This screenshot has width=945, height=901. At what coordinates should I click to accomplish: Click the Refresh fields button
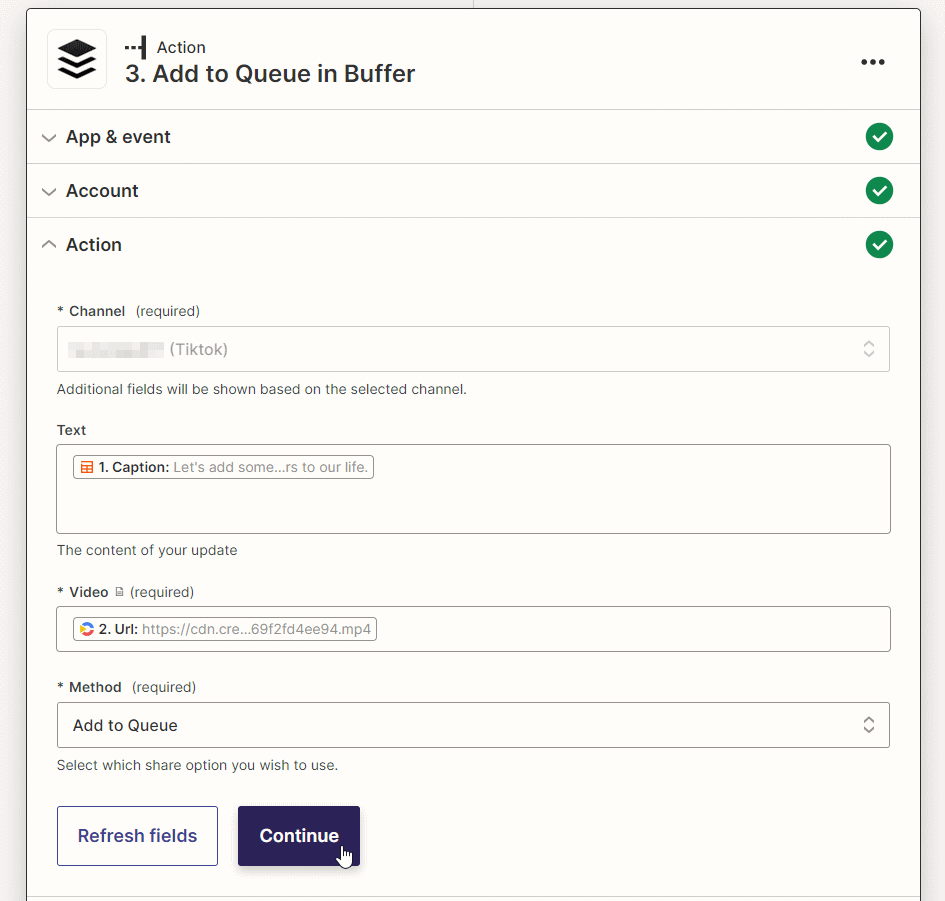pos(137,836)
